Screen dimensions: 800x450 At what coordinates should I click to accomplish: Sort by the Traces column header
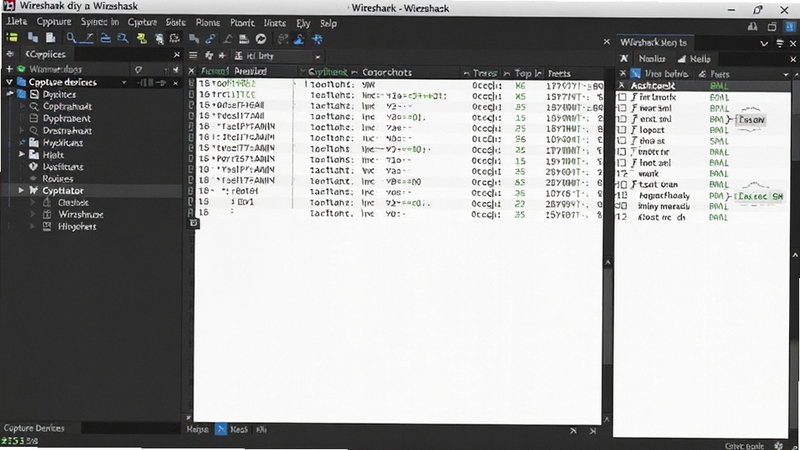point(484,73)
